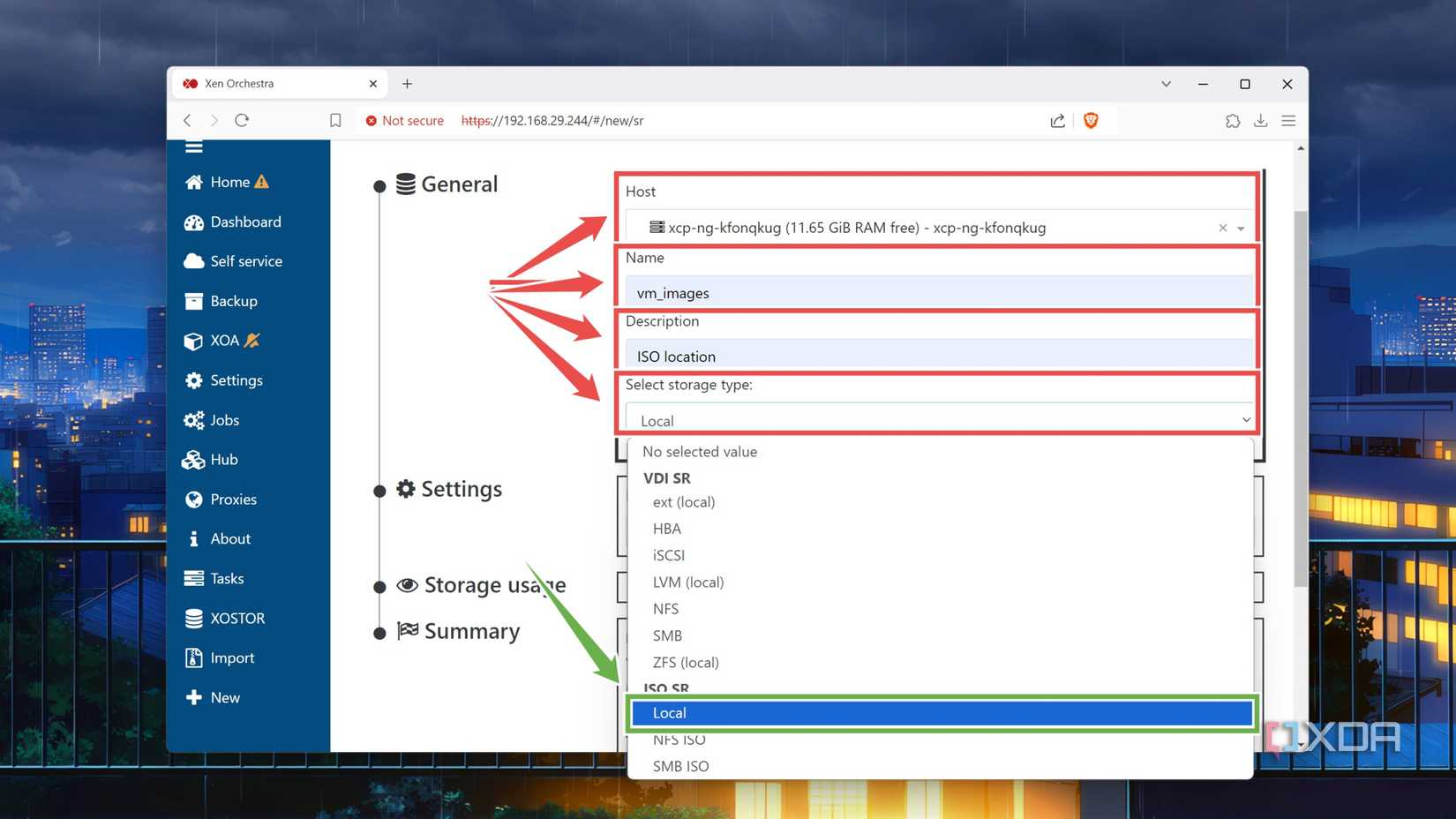Open the Backup section

[x=234, y=300]
